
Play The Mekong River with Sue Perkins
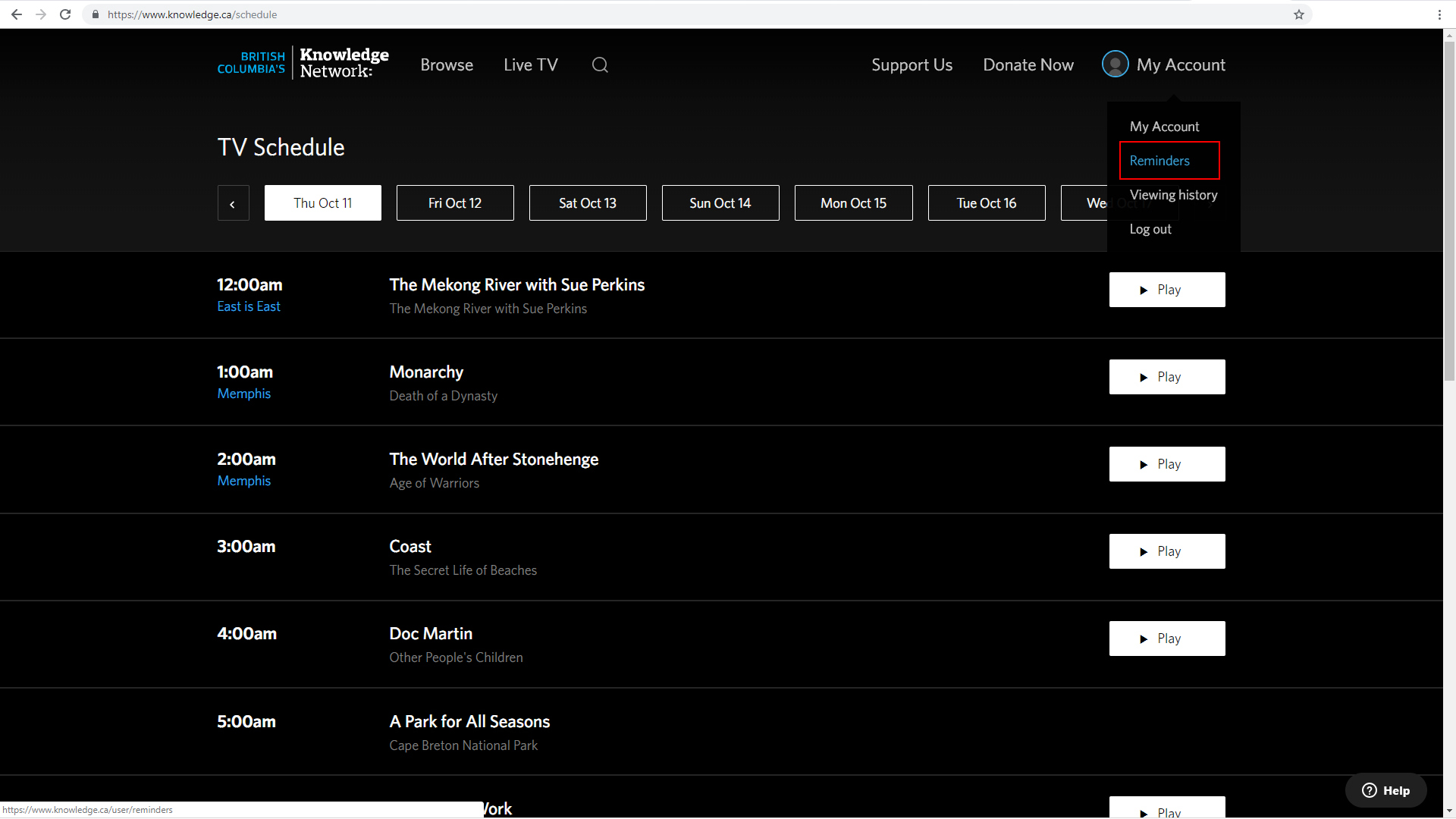(x=1167, y=290)
